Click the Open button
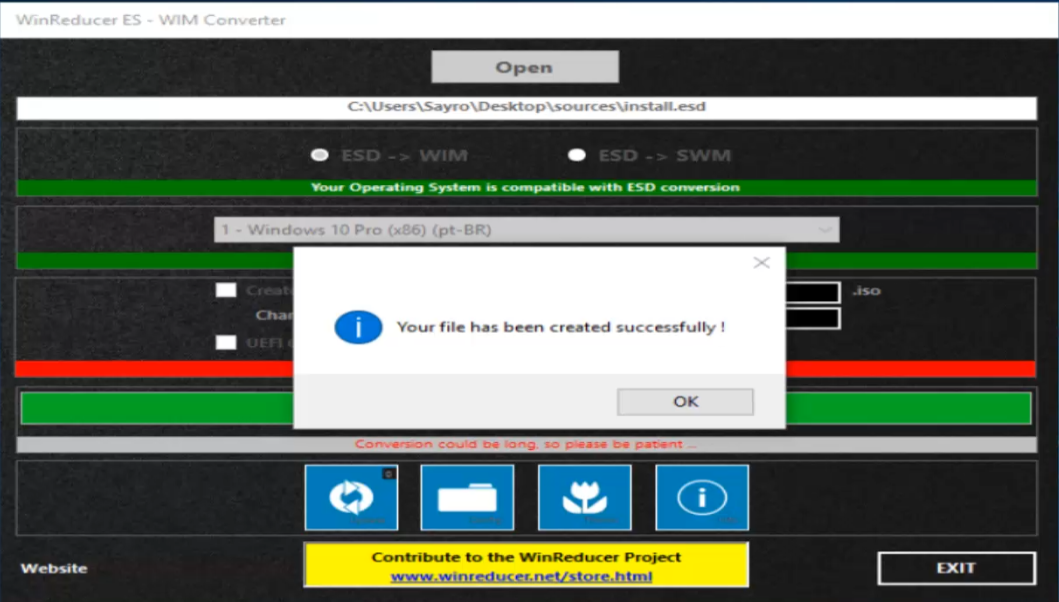This screenshot has width=1059, height=602. (524, 66)
